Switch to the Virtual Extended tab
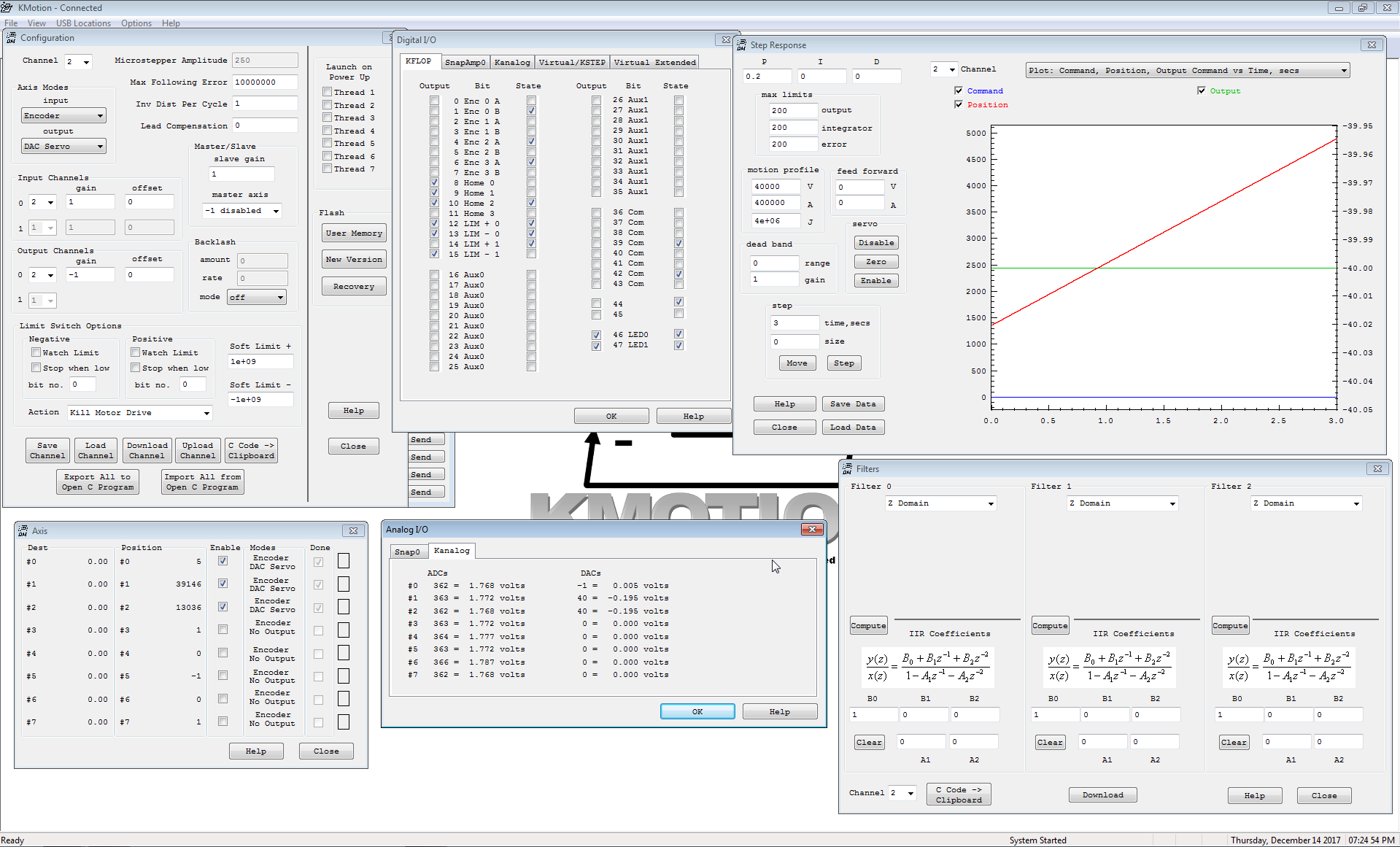This screenshot has height=847, width=1400. 654,63
